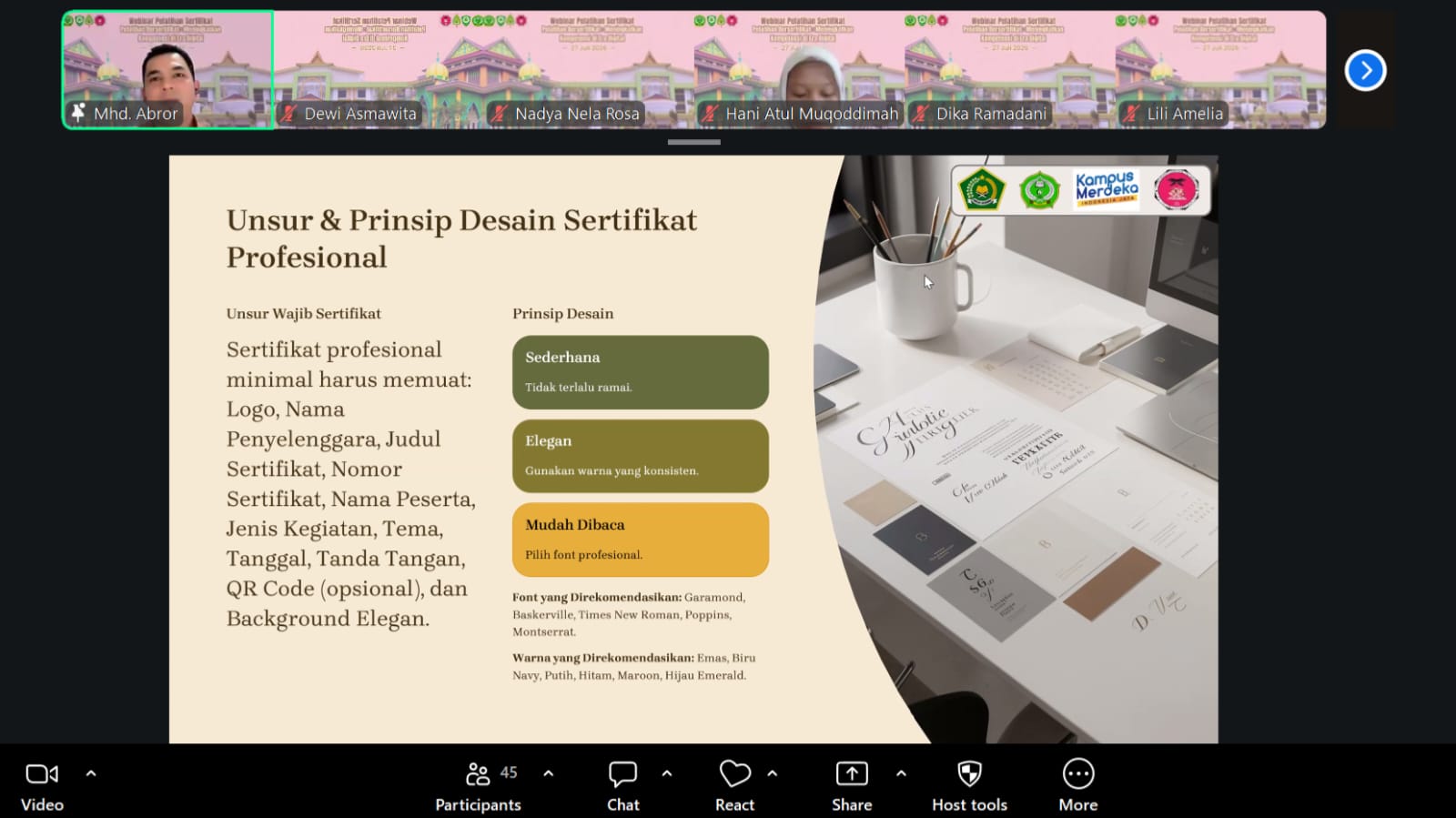
Task: Show next page of participant videos
Action: pyautogui.click(x=1365, y=70)
